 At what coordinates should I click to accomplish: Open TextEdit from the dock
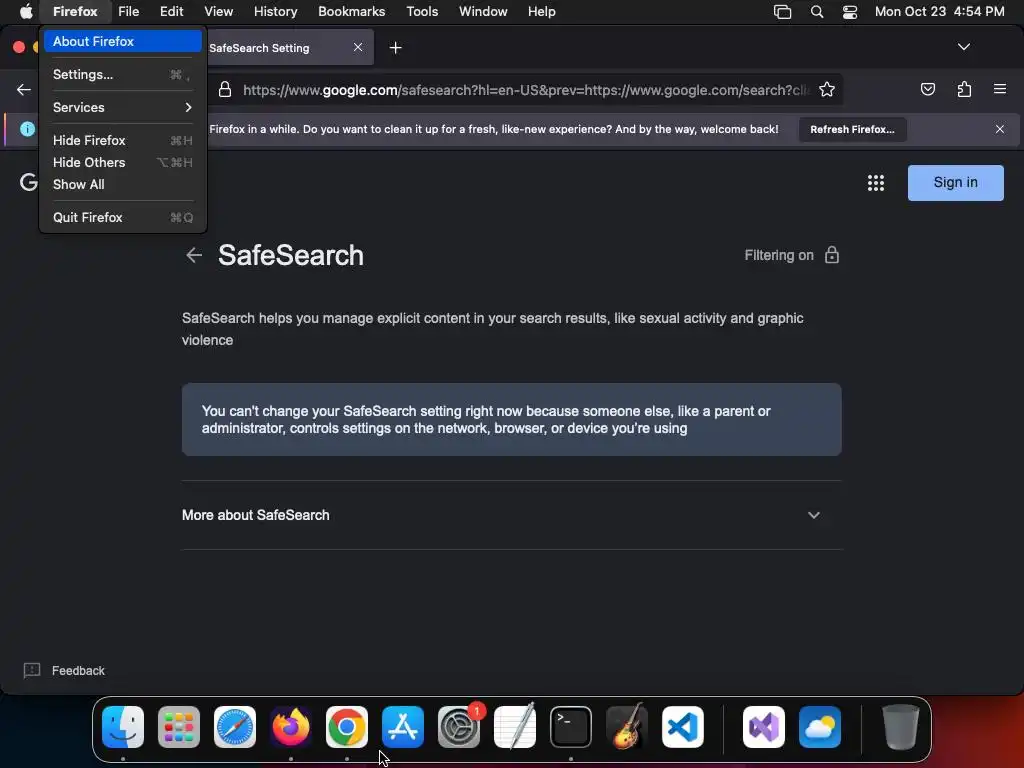(x=515, y=727)
